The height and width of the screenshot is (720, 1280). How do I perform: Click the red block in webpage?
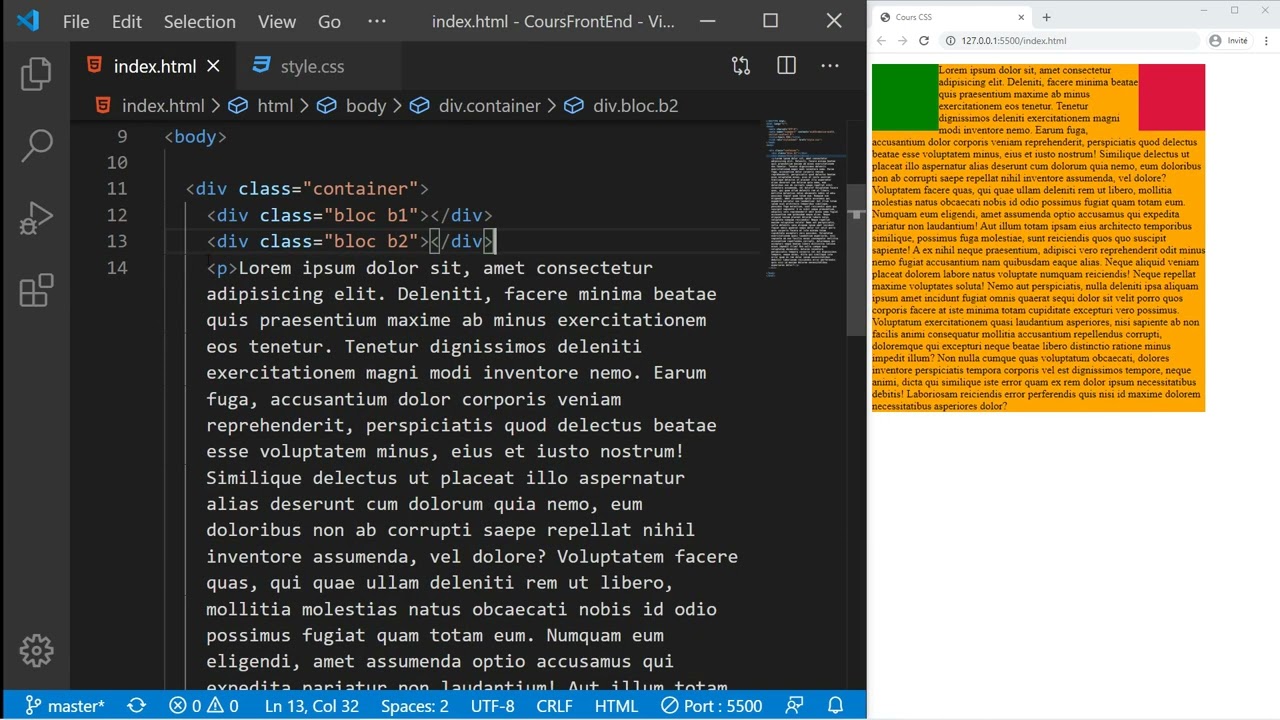point(1171,97)
